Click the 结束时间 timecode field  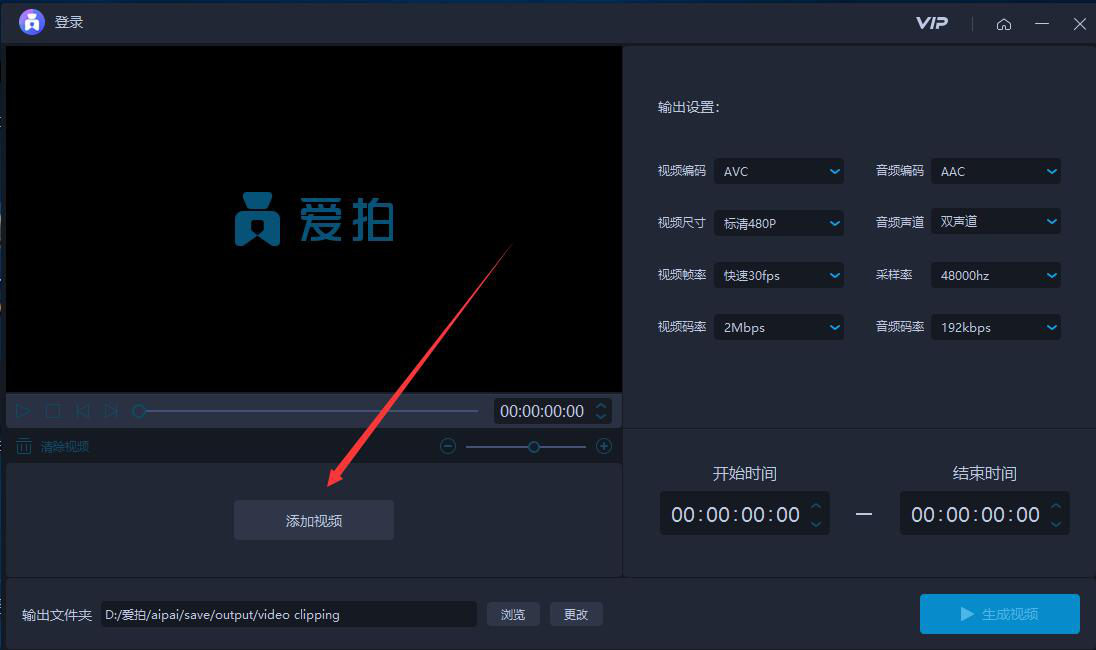[984, 514]
